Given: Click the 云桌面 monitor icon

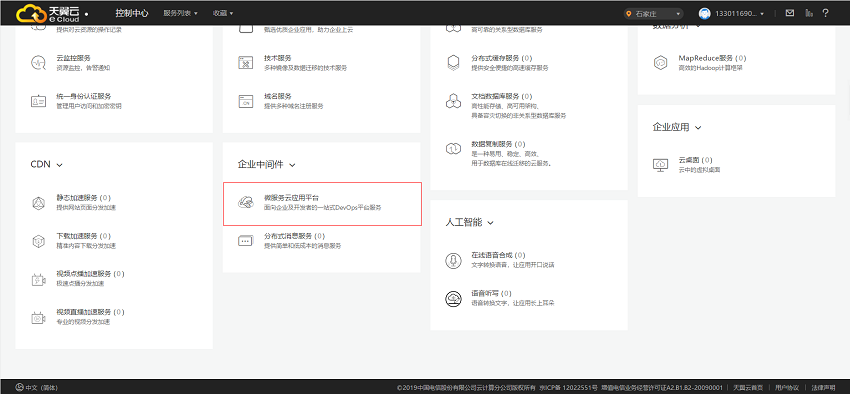Looking at the screenshot, I should 661,165.
